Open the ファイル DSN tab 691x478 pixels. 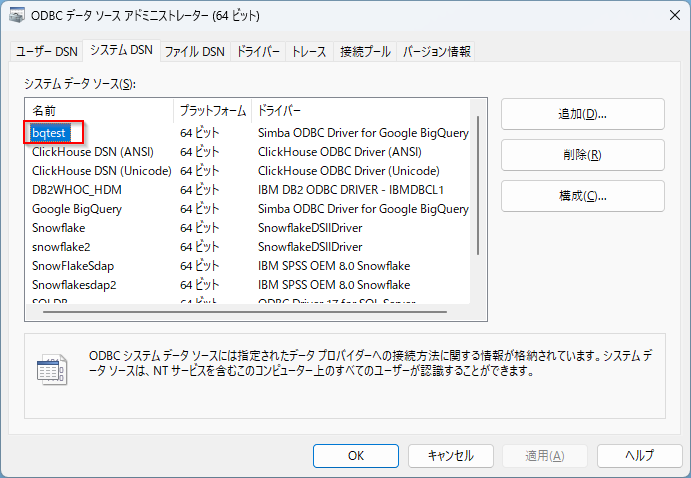(x=195, y=52)
